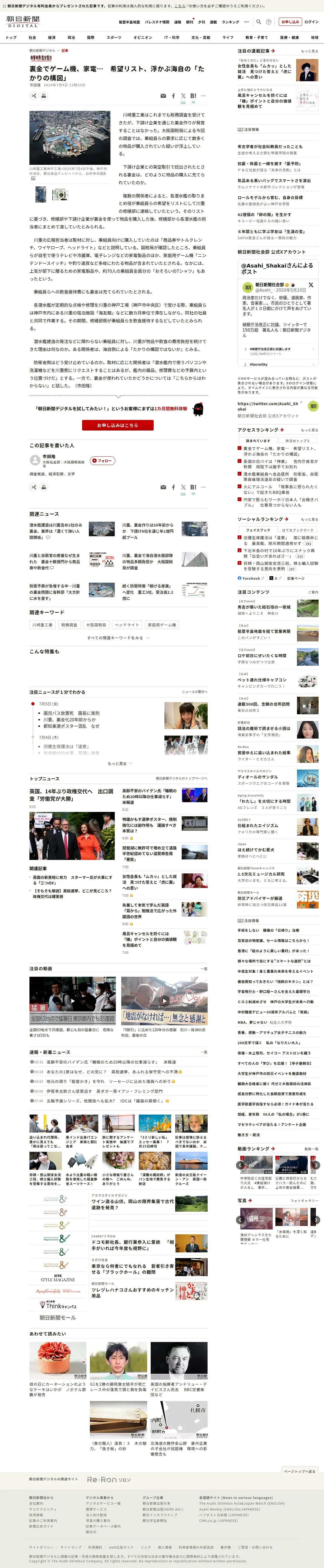Share on X from top share row
The width and height of the screenshot is (324, 1568).
[183, 95]
